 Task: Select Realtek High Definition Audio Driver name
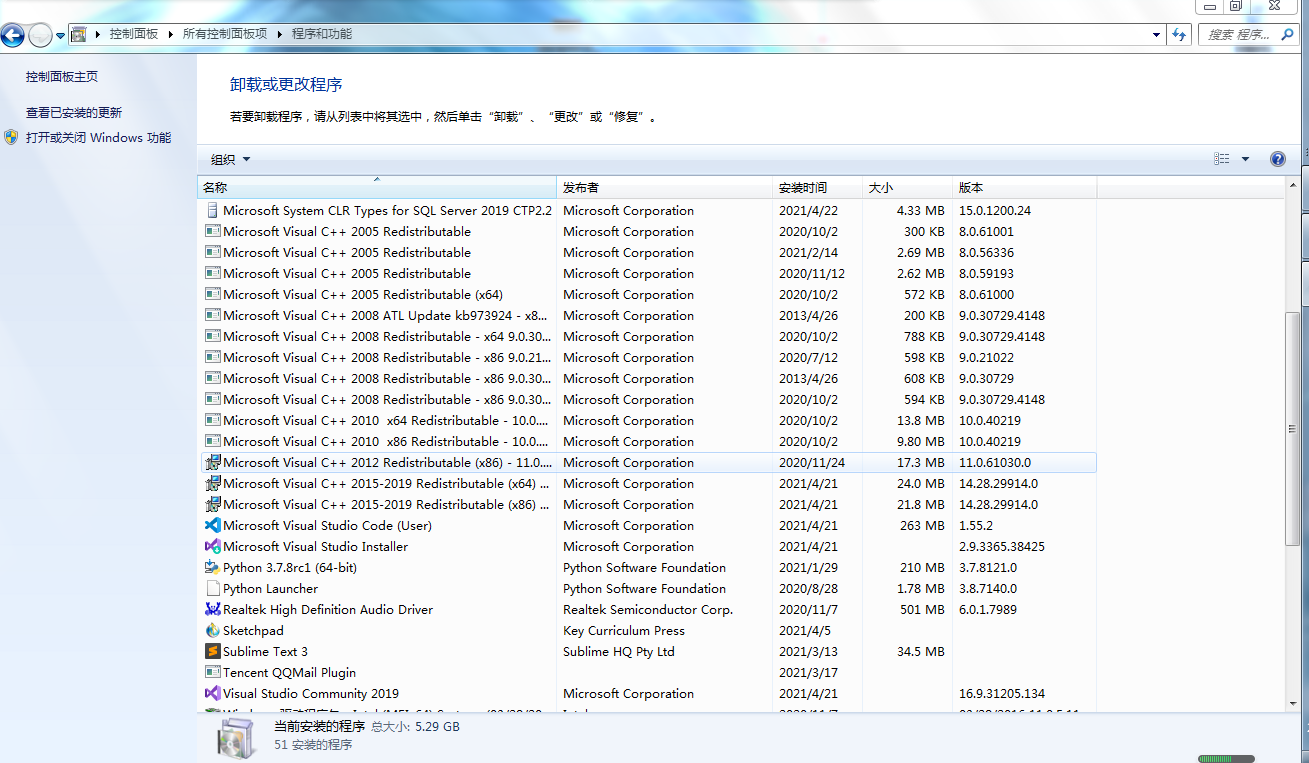pos(328,610)
